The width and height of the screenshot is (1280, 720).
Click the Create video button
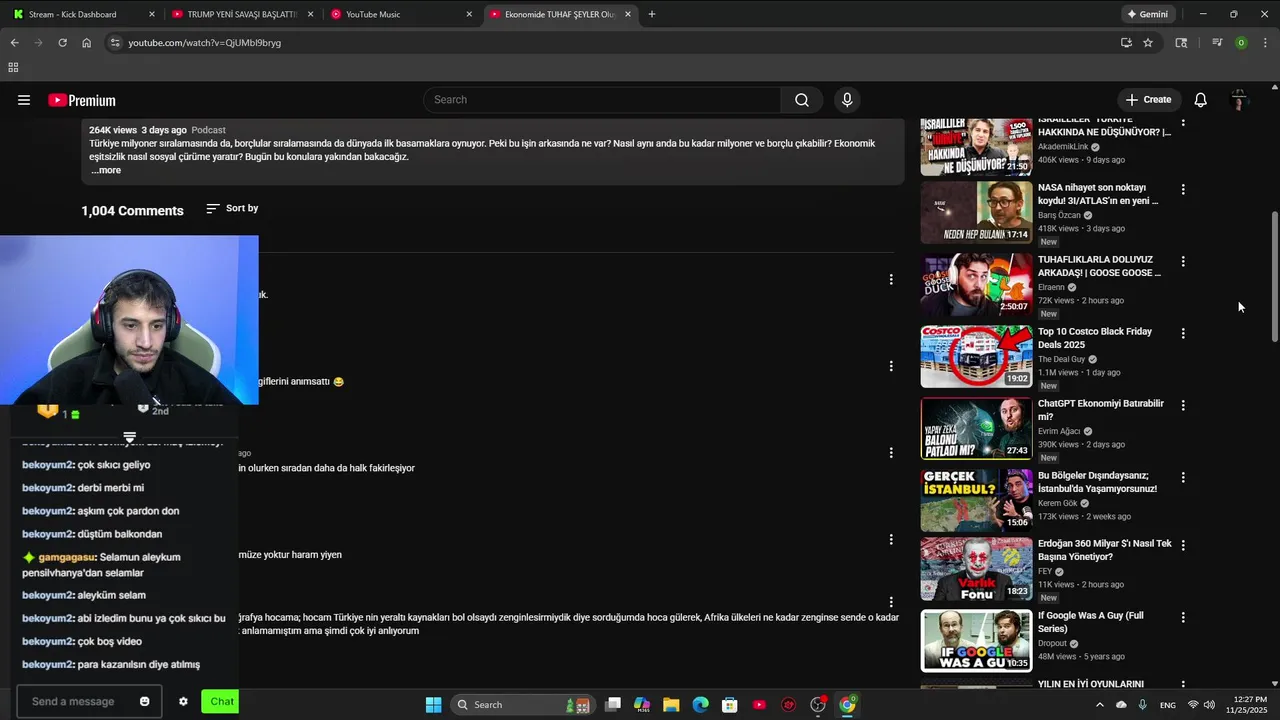1148,100
